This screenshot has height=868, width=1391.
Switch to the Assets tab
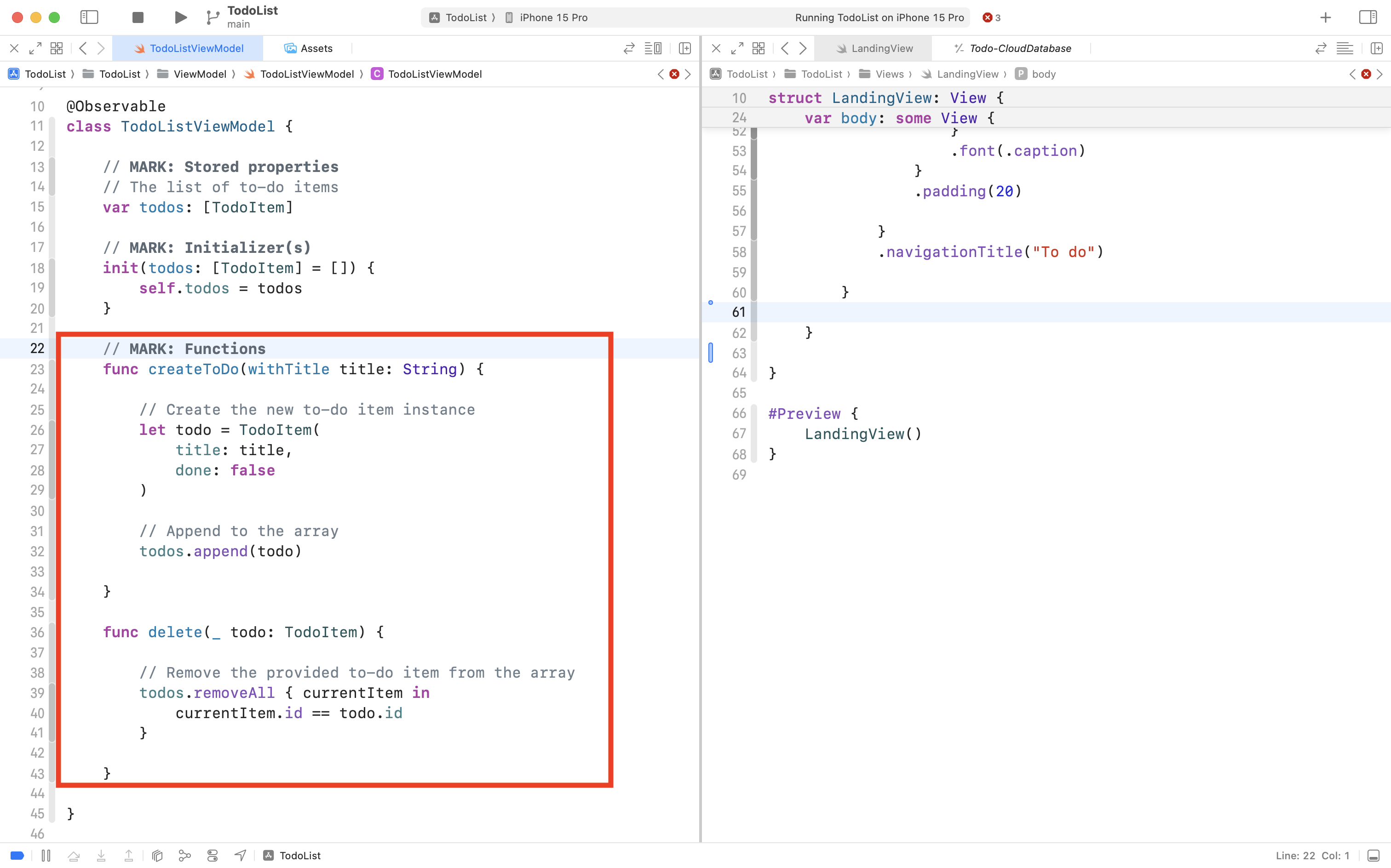tap(316, 48)
